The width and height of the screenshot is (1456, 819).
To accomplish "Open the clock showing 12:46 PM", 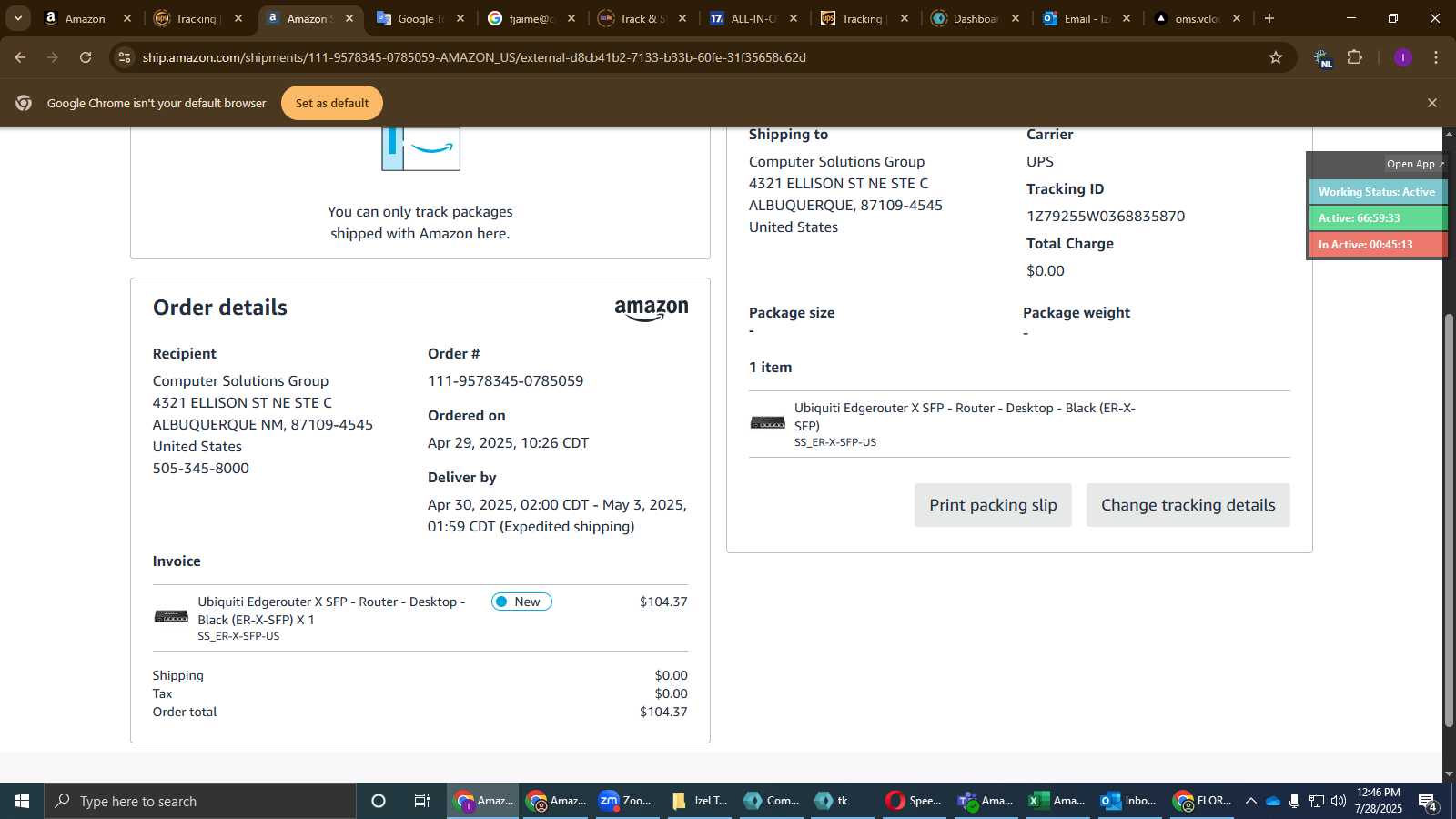I will [1379, 801].
